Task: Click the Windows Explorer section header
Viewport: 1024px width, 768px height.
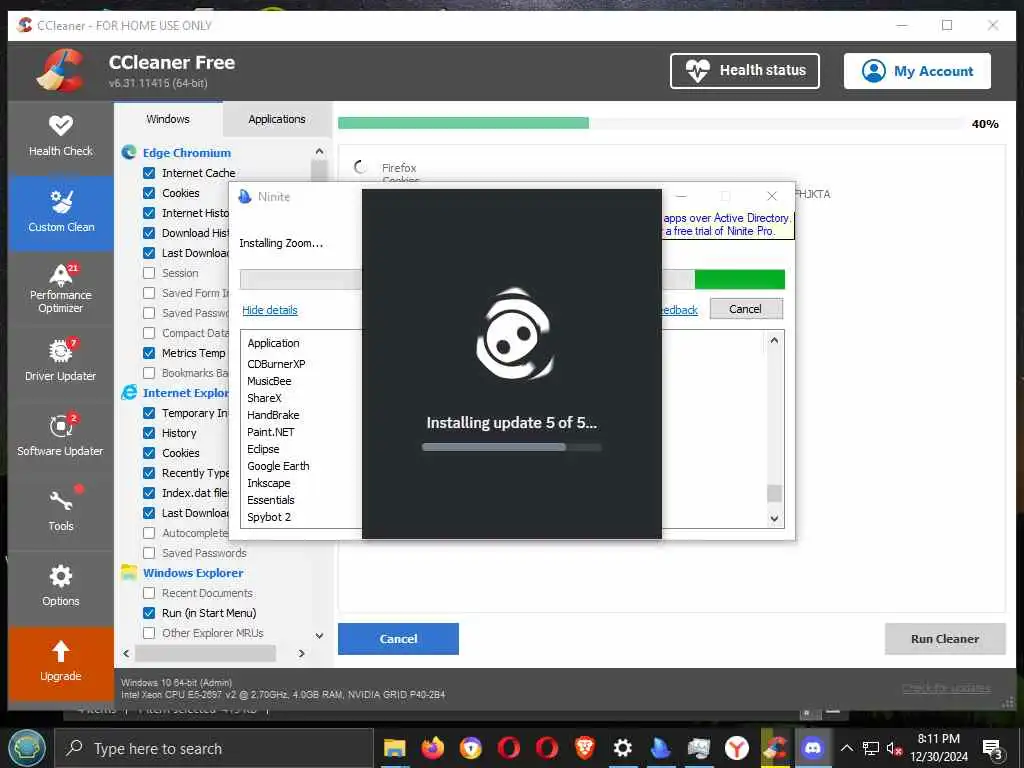Action: pyautogui.click(x=193, y=573)
